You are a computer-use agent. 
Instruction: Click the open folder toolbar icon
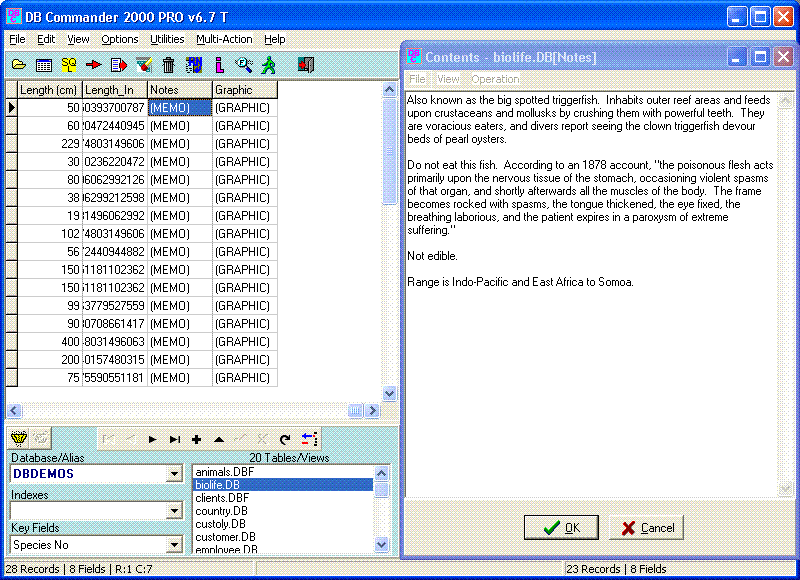tap(19, 65)
